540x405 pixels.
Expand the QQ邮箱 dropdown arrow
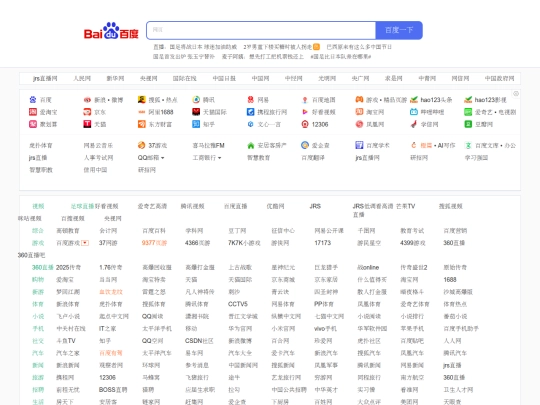[163, 158]
